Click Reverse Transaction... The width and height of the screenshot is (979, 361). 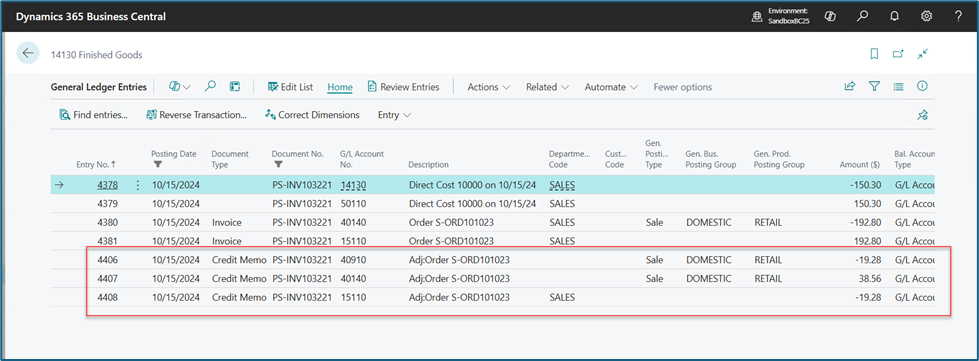coord(197,115)
